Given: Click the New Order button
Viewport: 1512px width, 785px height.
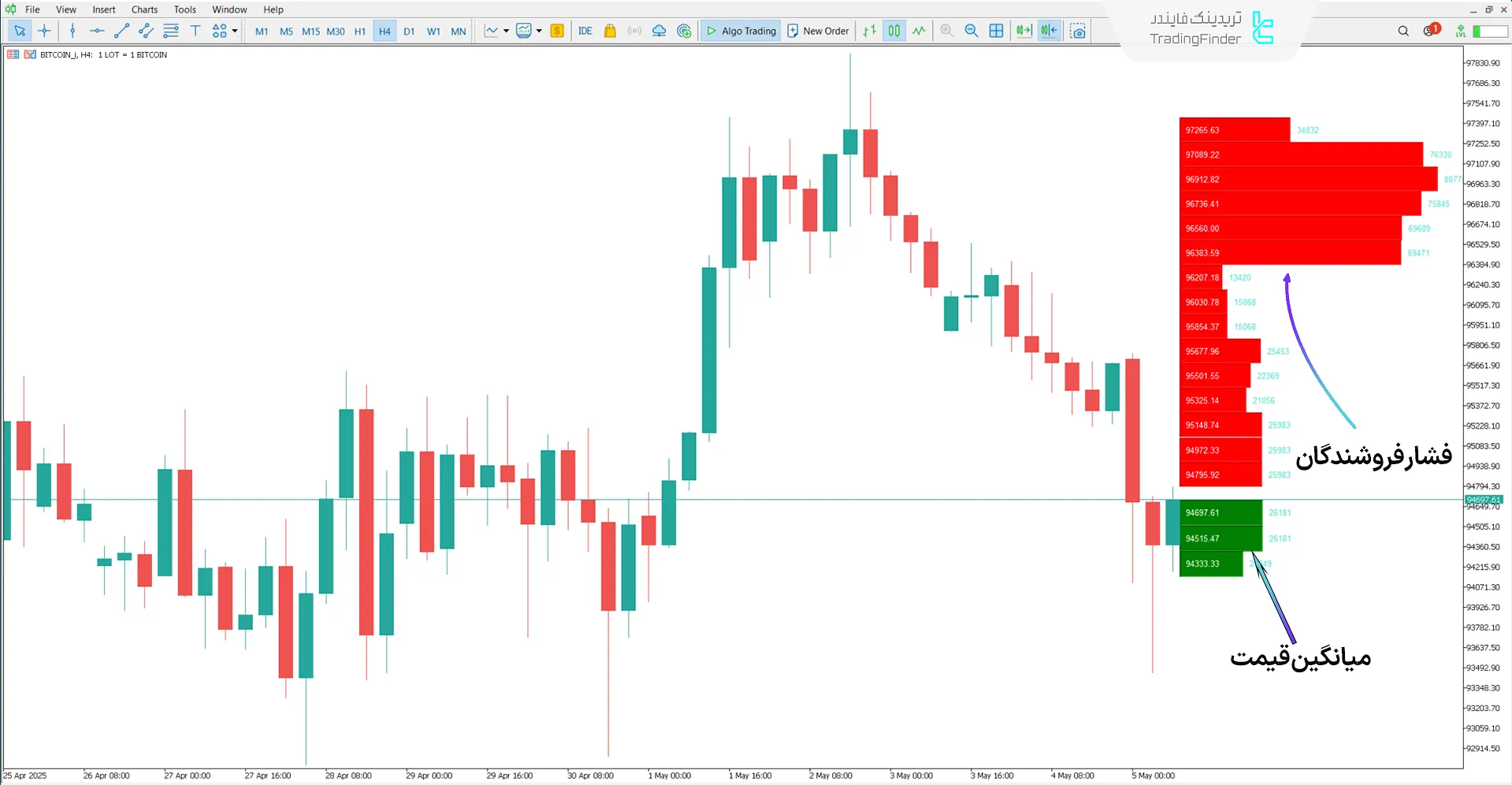Looking at the screenshot, I should (x=818, y=31).
